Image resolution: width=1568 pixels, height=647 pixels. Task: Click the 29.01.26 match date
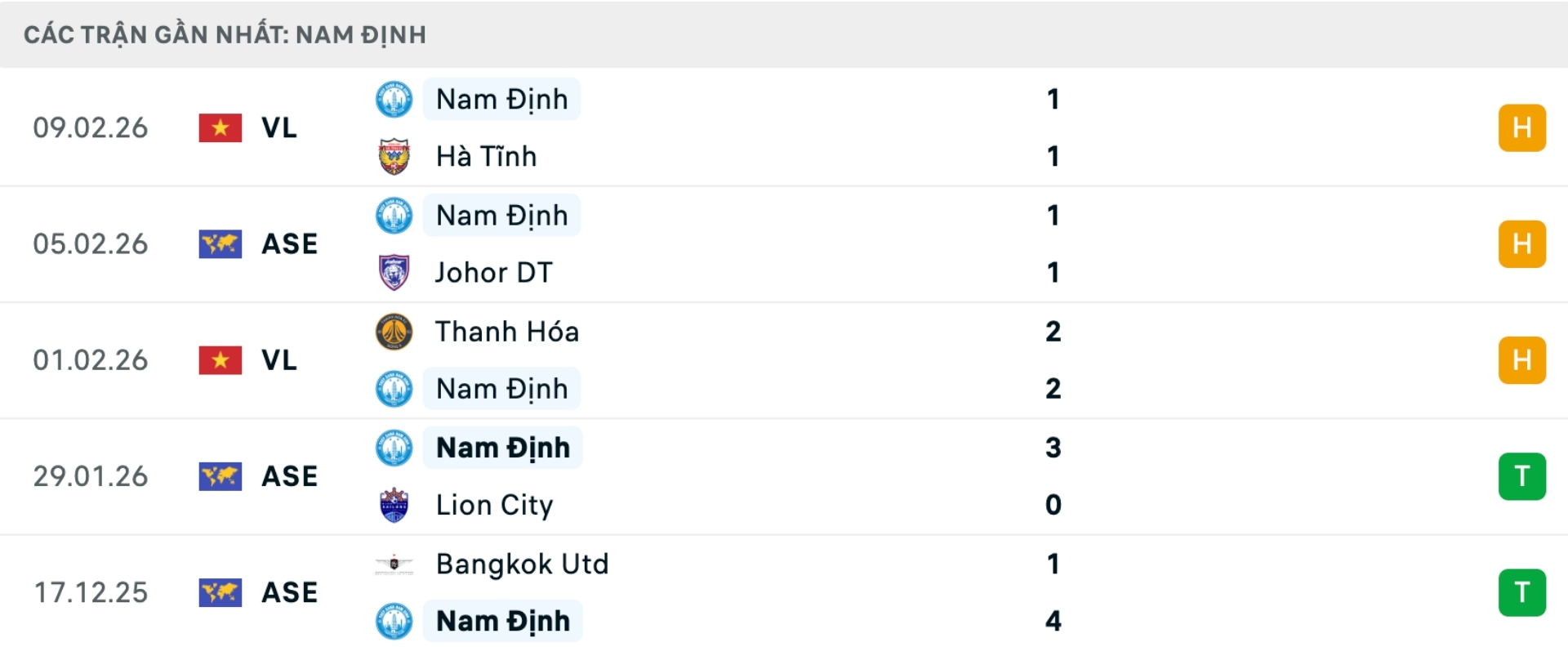pos(91,476)
